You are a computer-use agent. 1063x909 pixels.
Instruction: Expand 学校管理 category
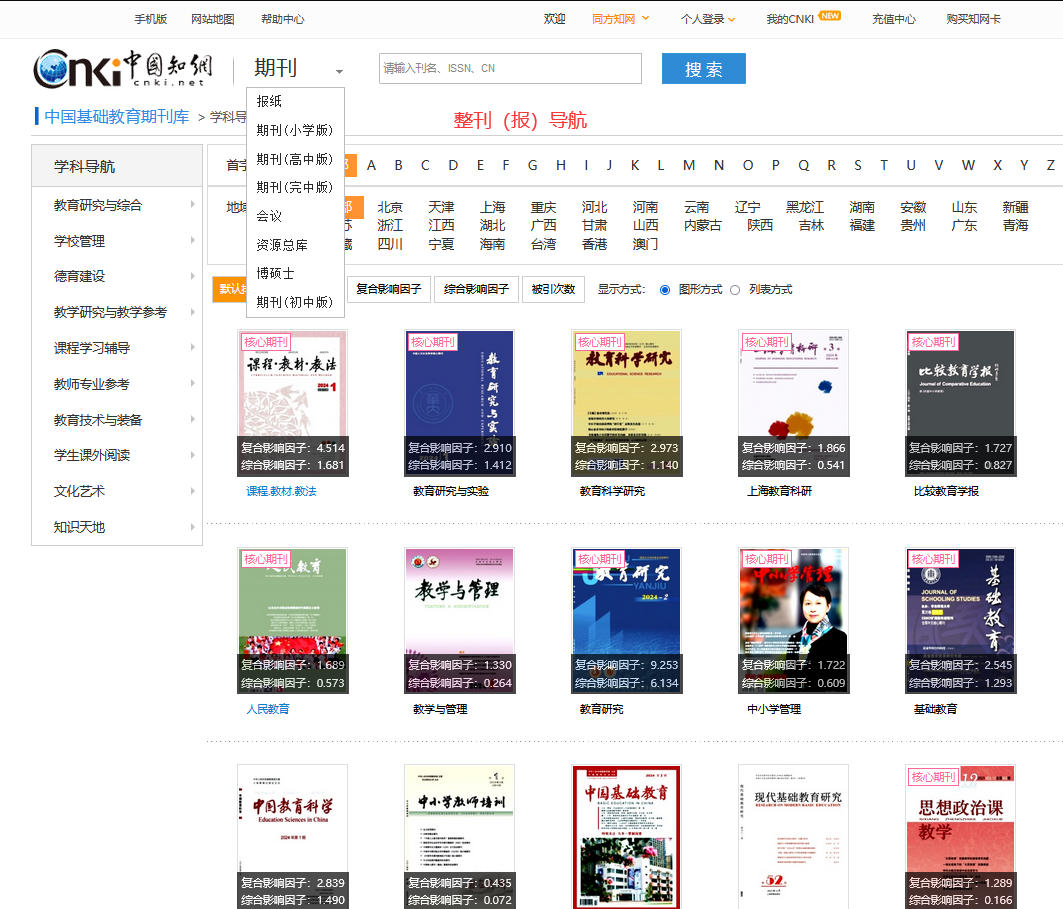click(117, 241)
